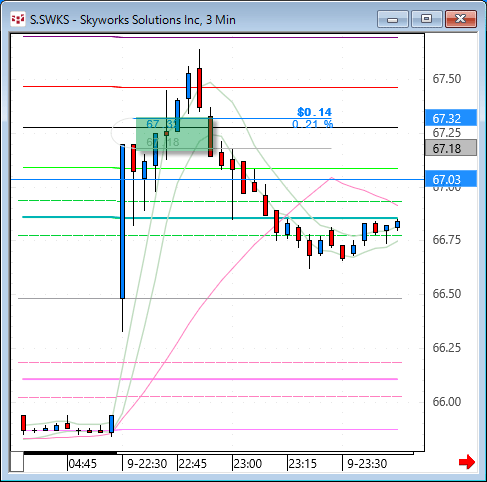
Task: Click the 04:45 time axis label
Action: tap(83, 464)
